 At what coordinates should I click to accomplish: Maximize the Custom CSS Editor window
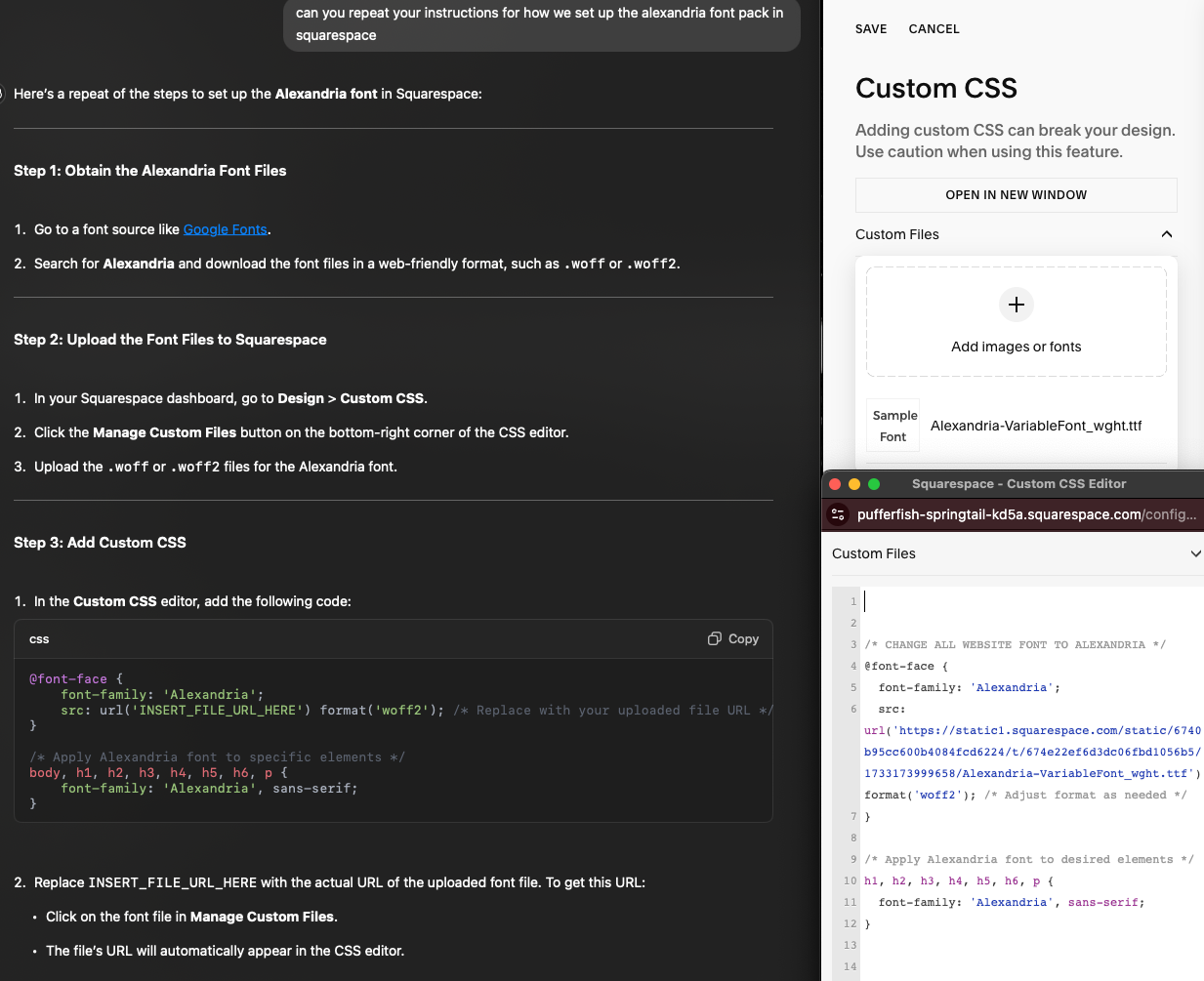874,484
